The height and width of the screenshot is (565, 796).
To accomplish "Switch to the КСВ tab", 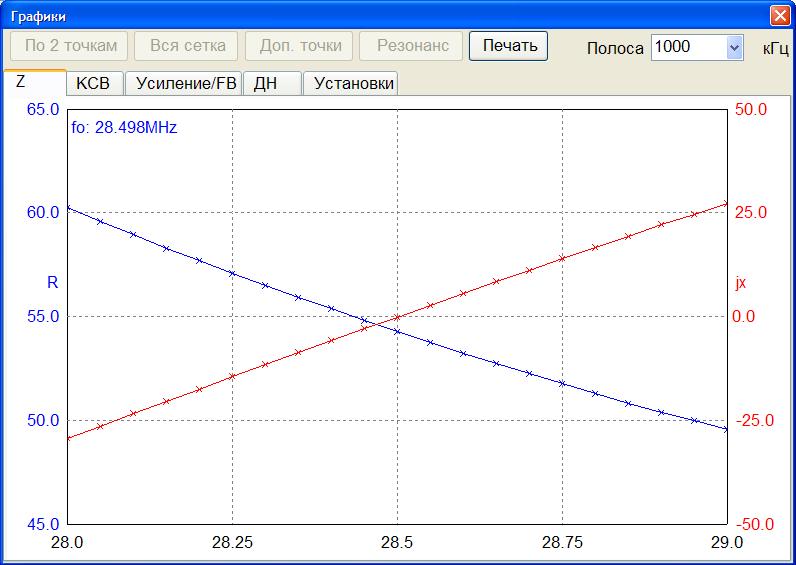I will [x=93, y=84].
